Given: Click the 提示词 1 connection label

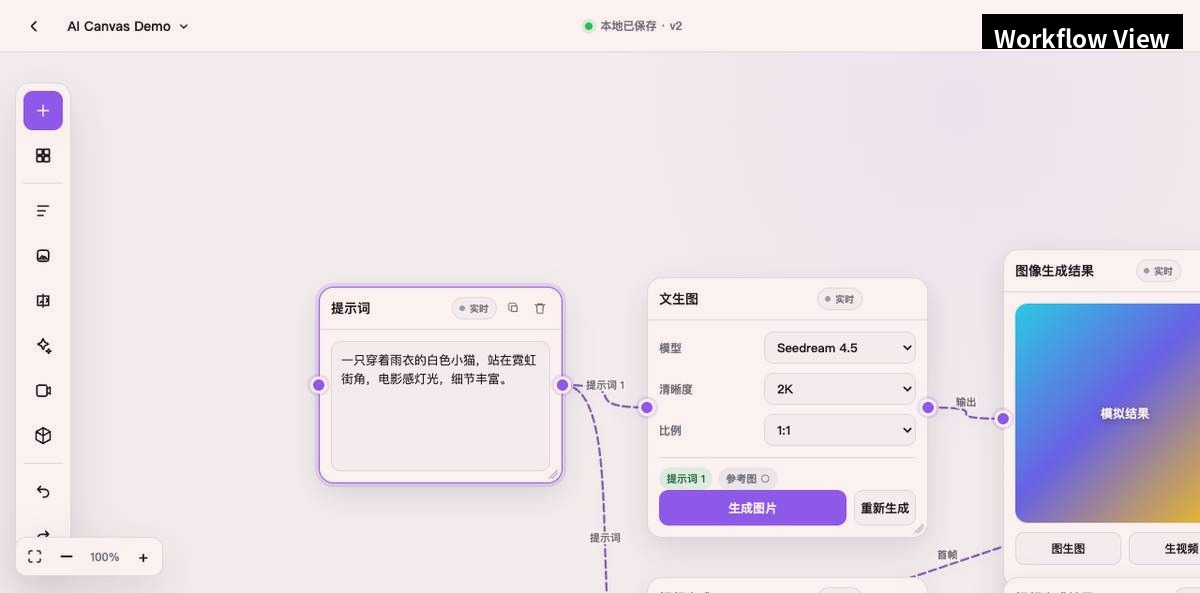Looking at the screenshot, I should [605, 385].
